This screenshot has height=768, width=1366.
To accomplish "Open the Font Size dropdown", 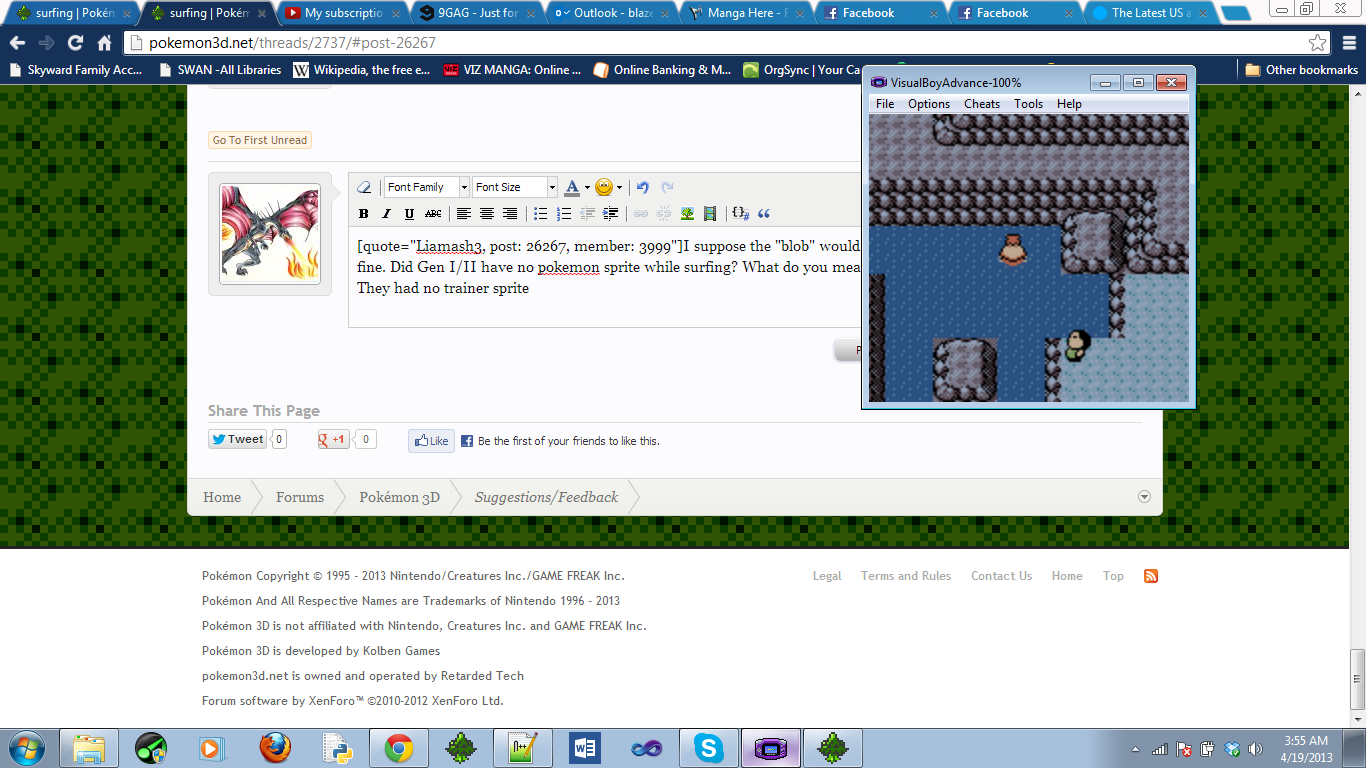I will pyautogui.click(x=515, y=187).
